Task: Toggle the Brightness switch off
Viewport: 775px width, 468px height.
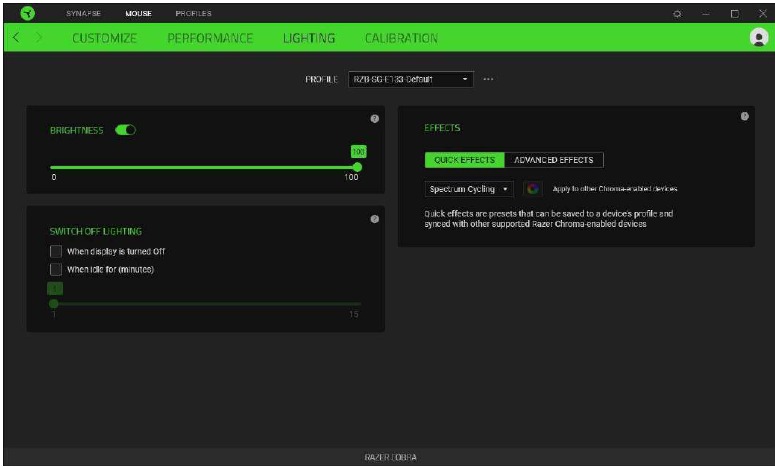Action: 126,130
